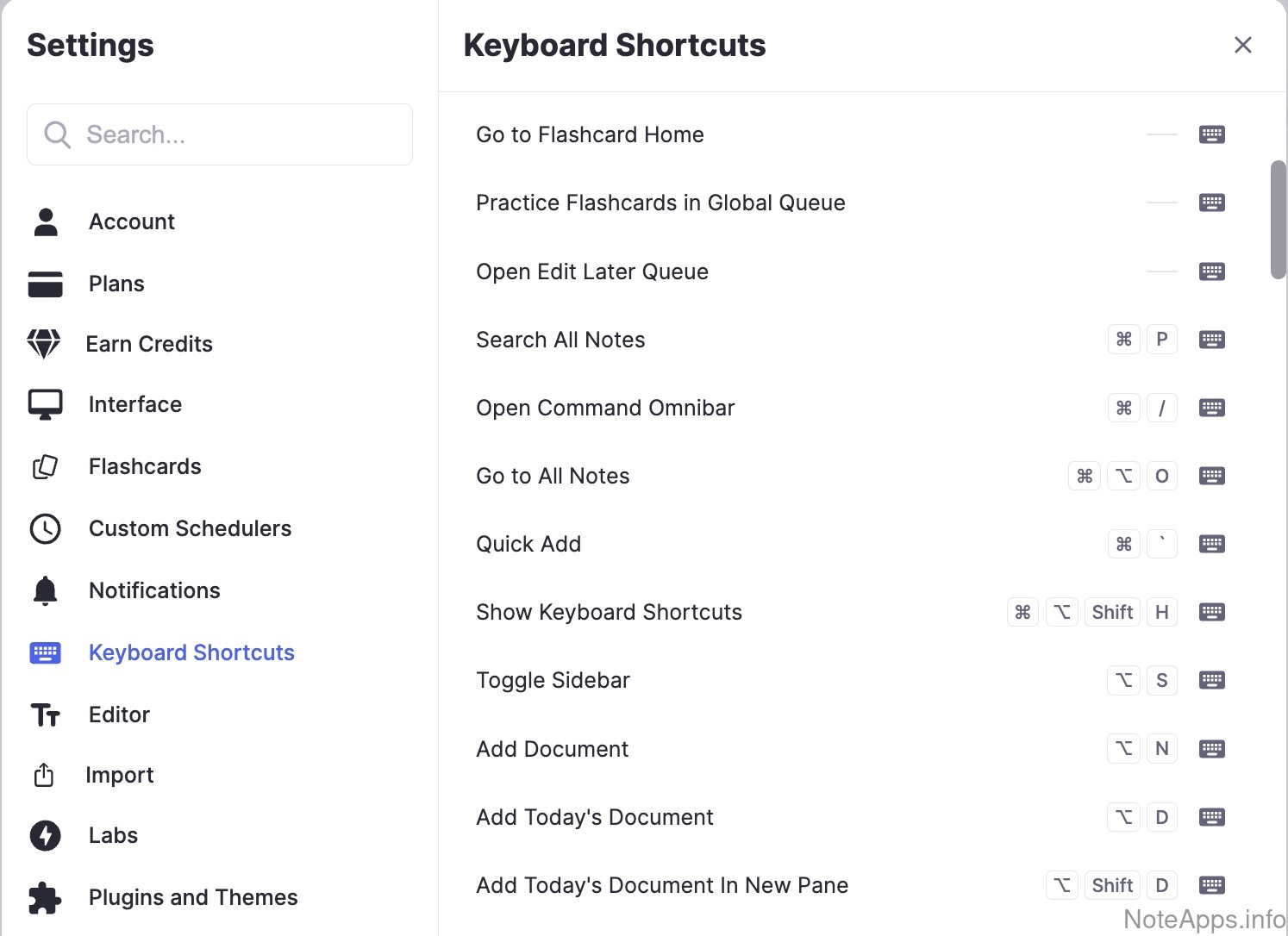Click keyboard icon for Add Document row
Screen dimensions: 1288x936
(1211, 749)
